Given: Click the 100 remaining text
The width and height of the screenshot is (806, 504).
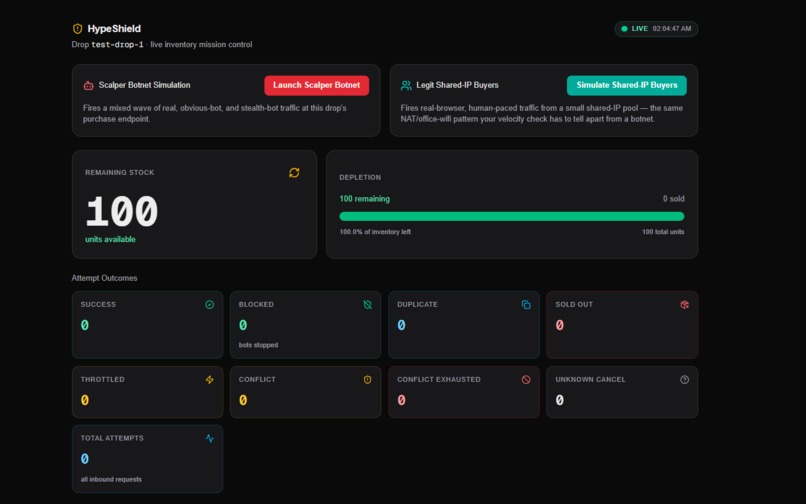Looking at the screenshot, I should (x=364, y=199).
